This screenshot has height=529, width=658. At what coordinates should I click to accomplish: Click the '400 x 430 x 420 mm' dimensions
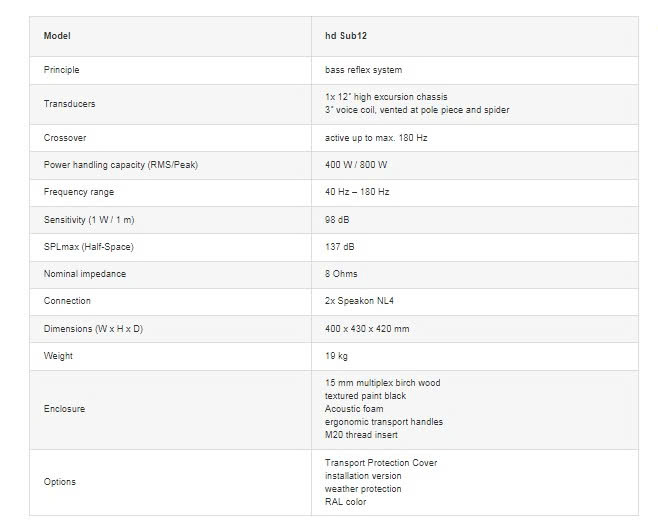[367, 328]
